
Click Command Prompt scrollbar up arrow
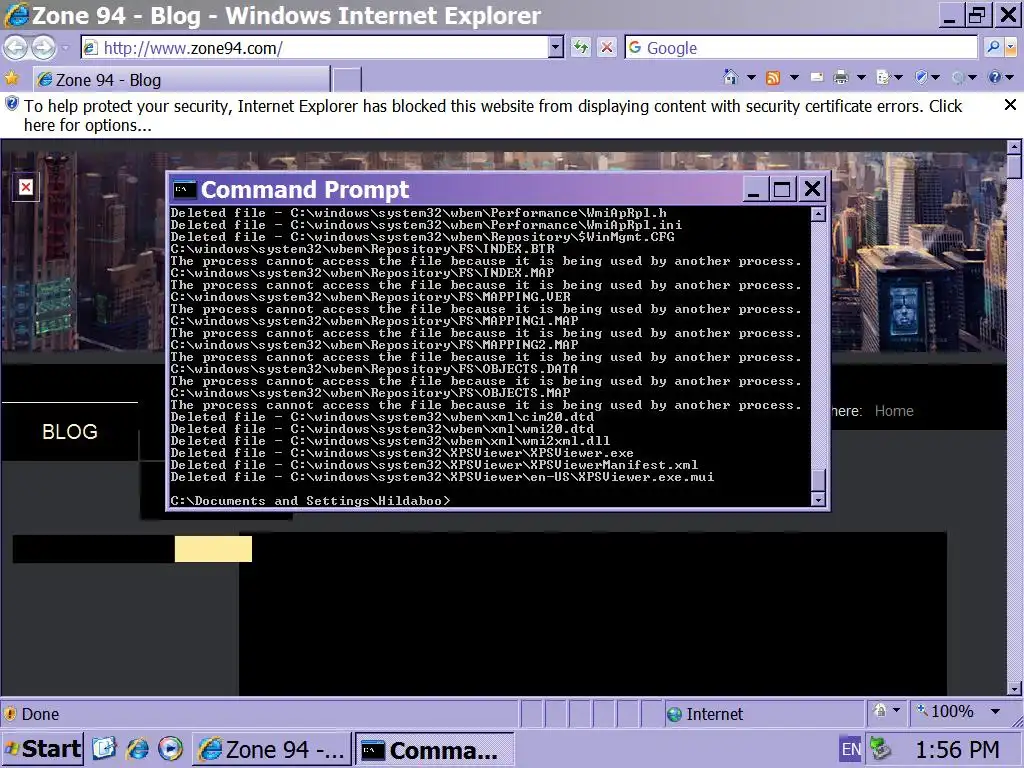pos(818,214)
